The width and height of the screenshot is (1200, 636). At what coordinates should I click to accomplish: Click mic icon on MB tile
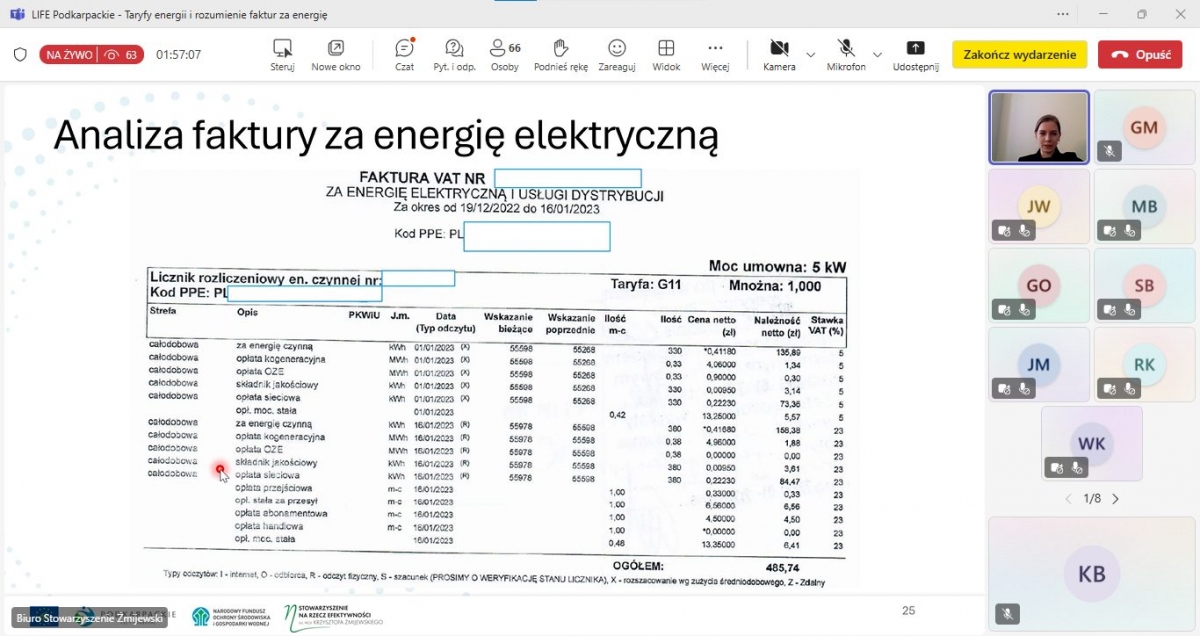tap(1128, 231)
